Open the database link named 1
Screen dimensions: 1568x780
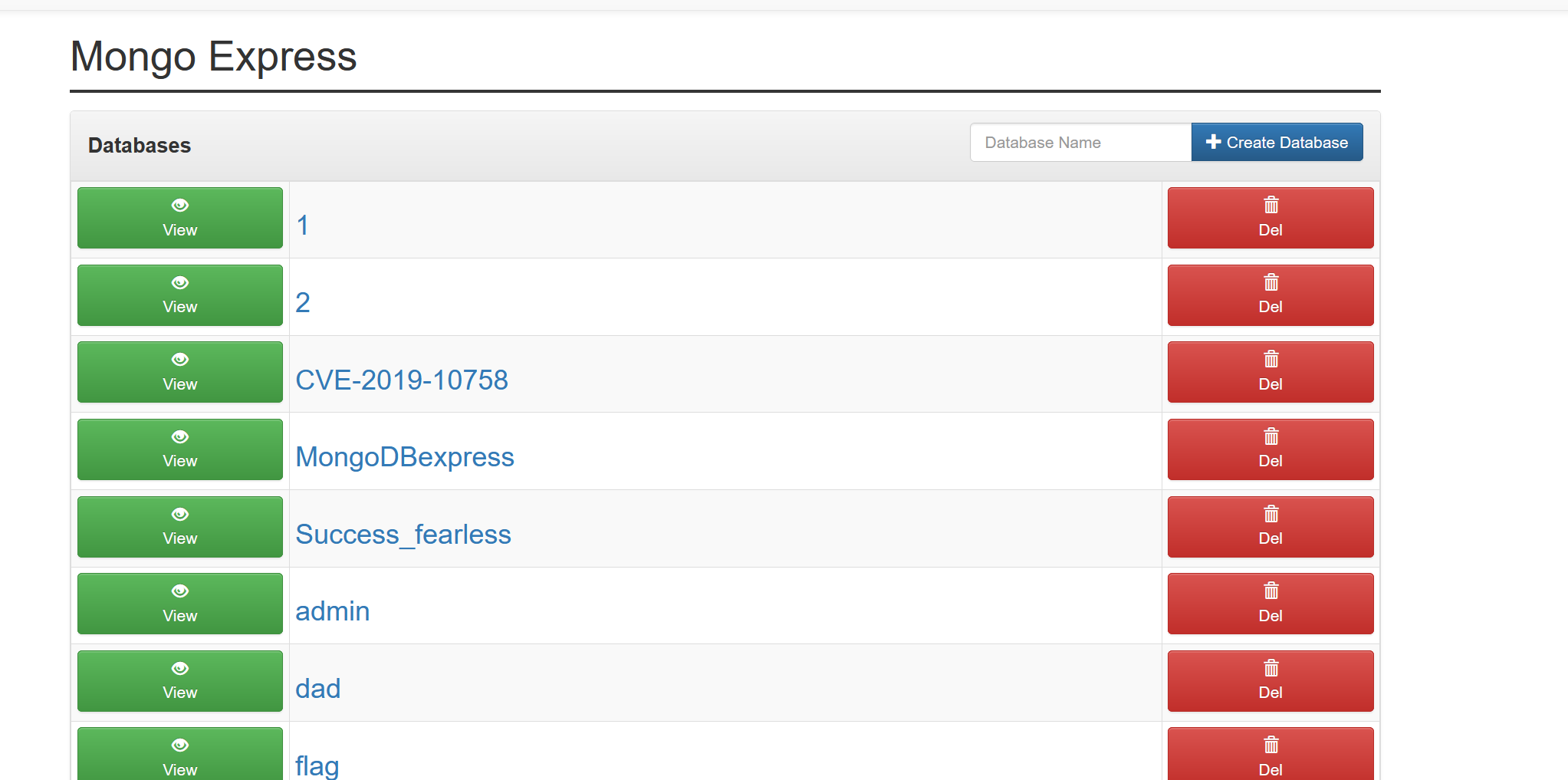(303, 225)
